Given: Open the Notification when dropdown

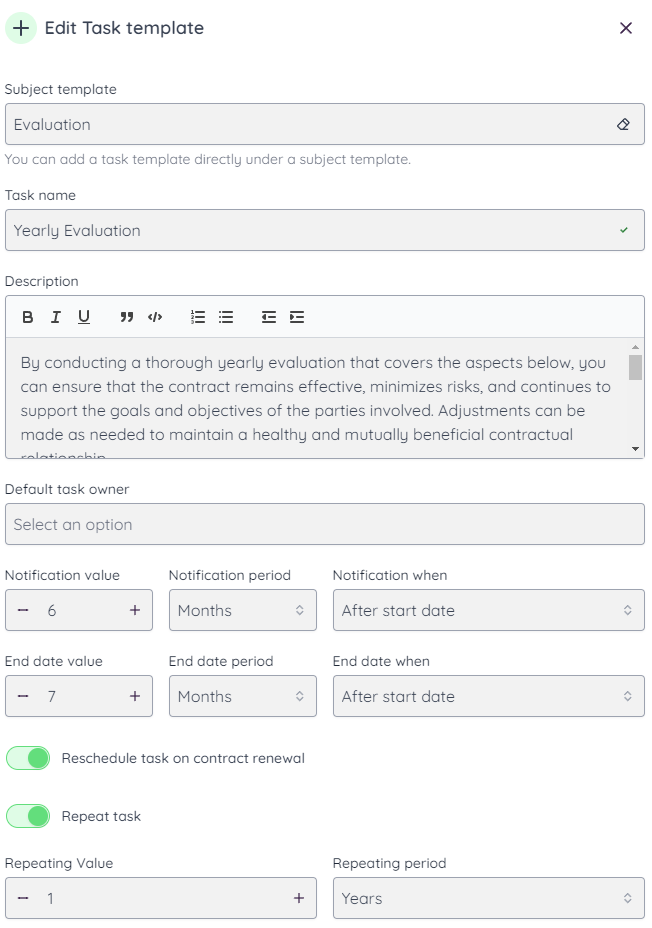Looking at the screenshot, I should pos(488,610).
